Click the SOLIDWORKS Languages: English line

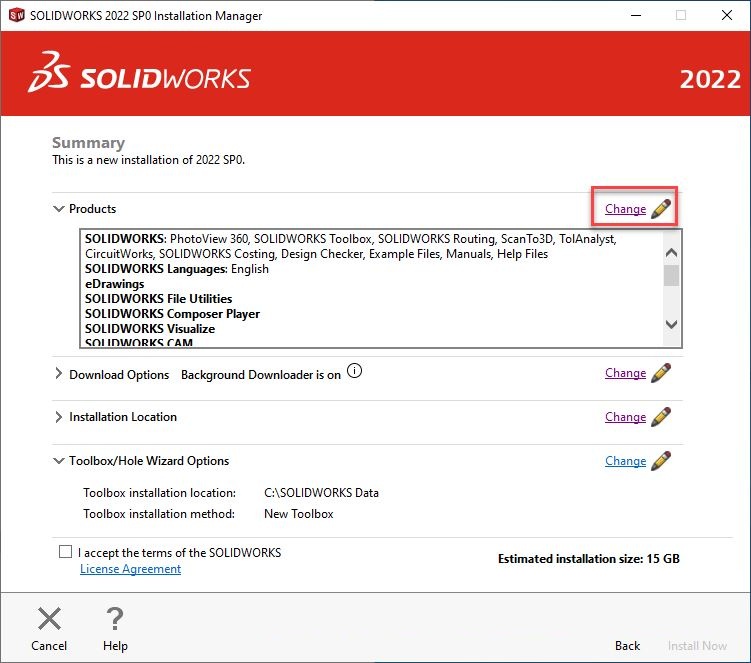tap(177, 269)
